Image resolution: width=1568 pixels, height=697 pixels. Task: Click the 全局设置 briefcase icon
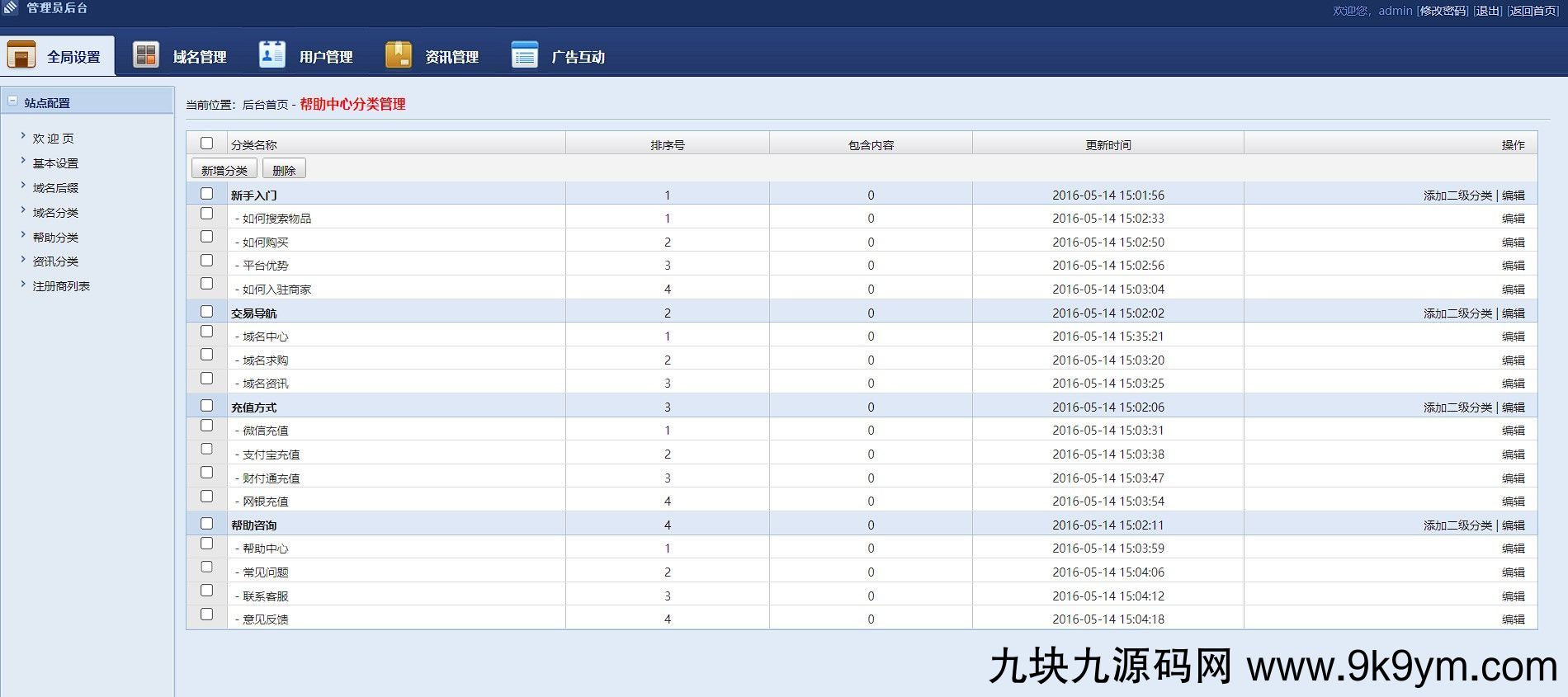21,55
